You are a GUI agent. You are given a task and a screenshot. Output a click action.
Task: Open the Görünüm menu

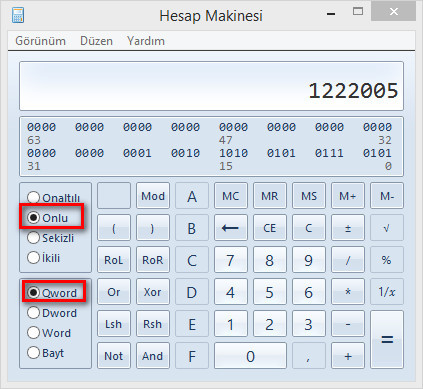(40, 41)
